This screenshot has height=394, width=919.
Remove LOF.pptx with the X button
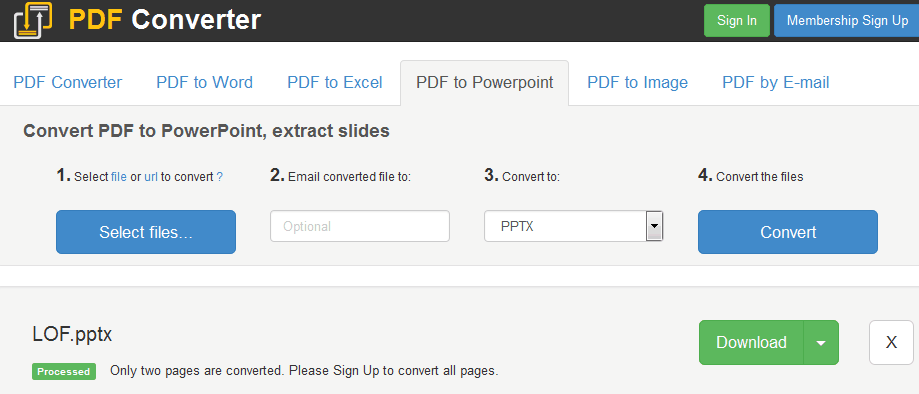[891, 342]
